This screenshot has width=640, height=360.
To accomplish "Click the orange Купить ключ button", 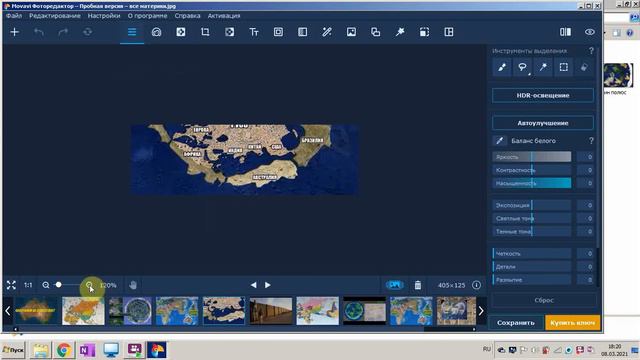I will [572, 322].
